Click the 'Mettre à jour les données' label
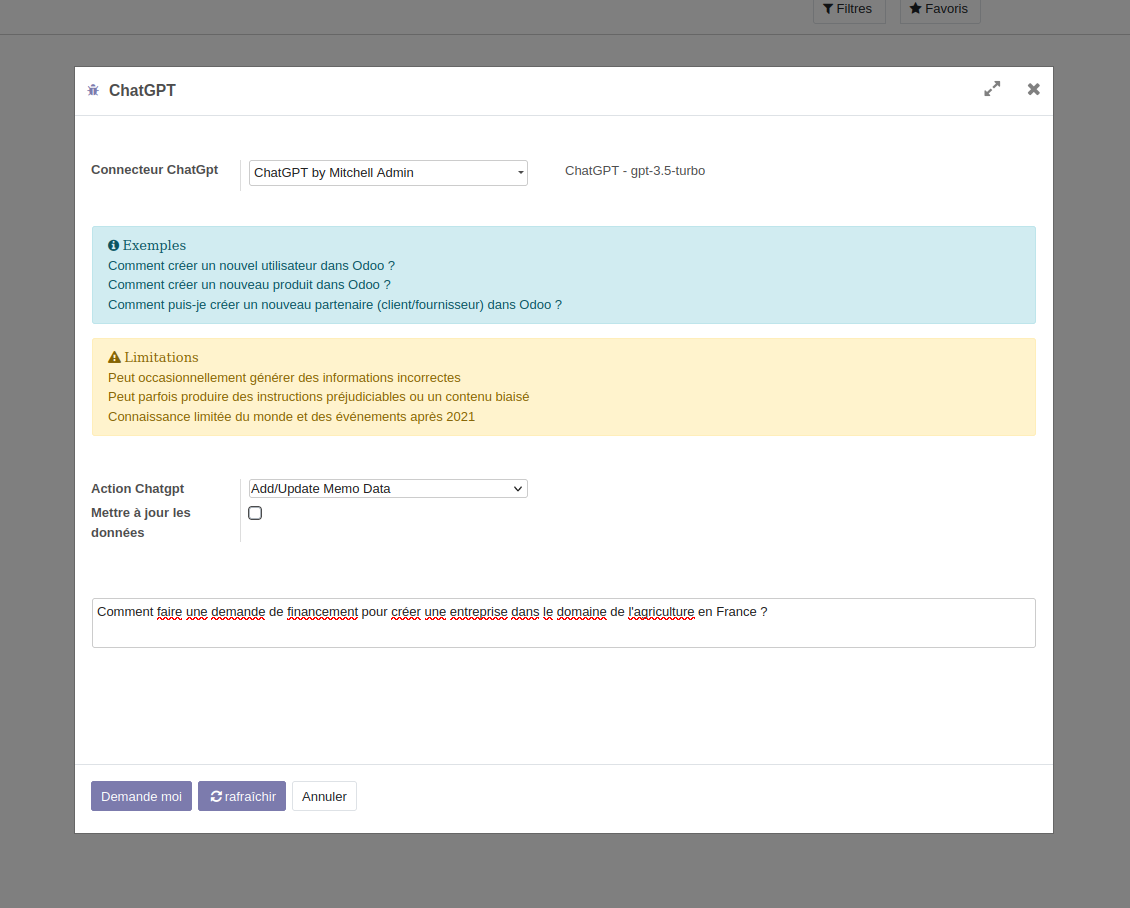This screenshot has width=1130, height=908. 141,522
